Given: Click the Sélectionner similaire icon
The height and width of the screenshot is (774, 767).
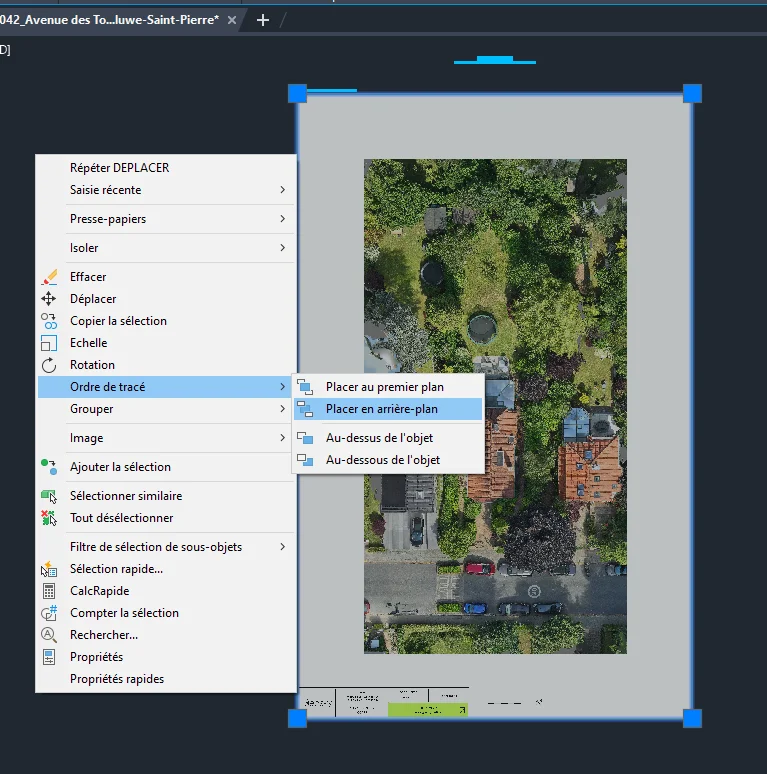Looking at the screenshot, I should (49, 496).
